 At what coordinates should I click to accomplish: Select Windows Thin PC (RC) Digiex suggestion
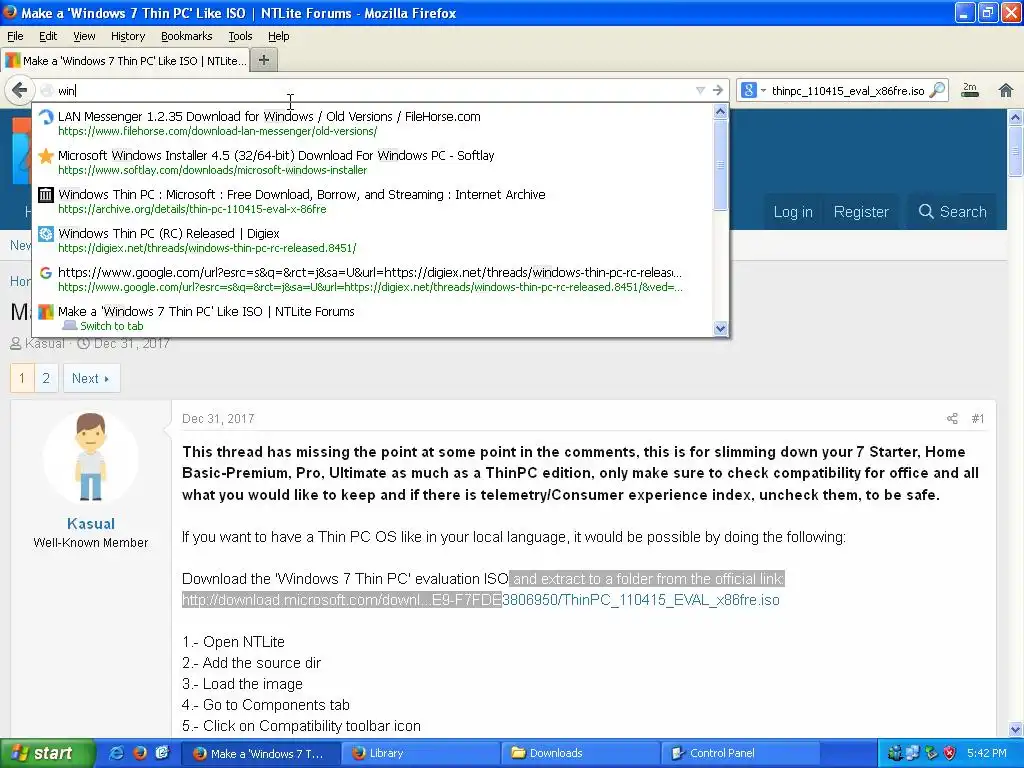(x=372, y=240)
